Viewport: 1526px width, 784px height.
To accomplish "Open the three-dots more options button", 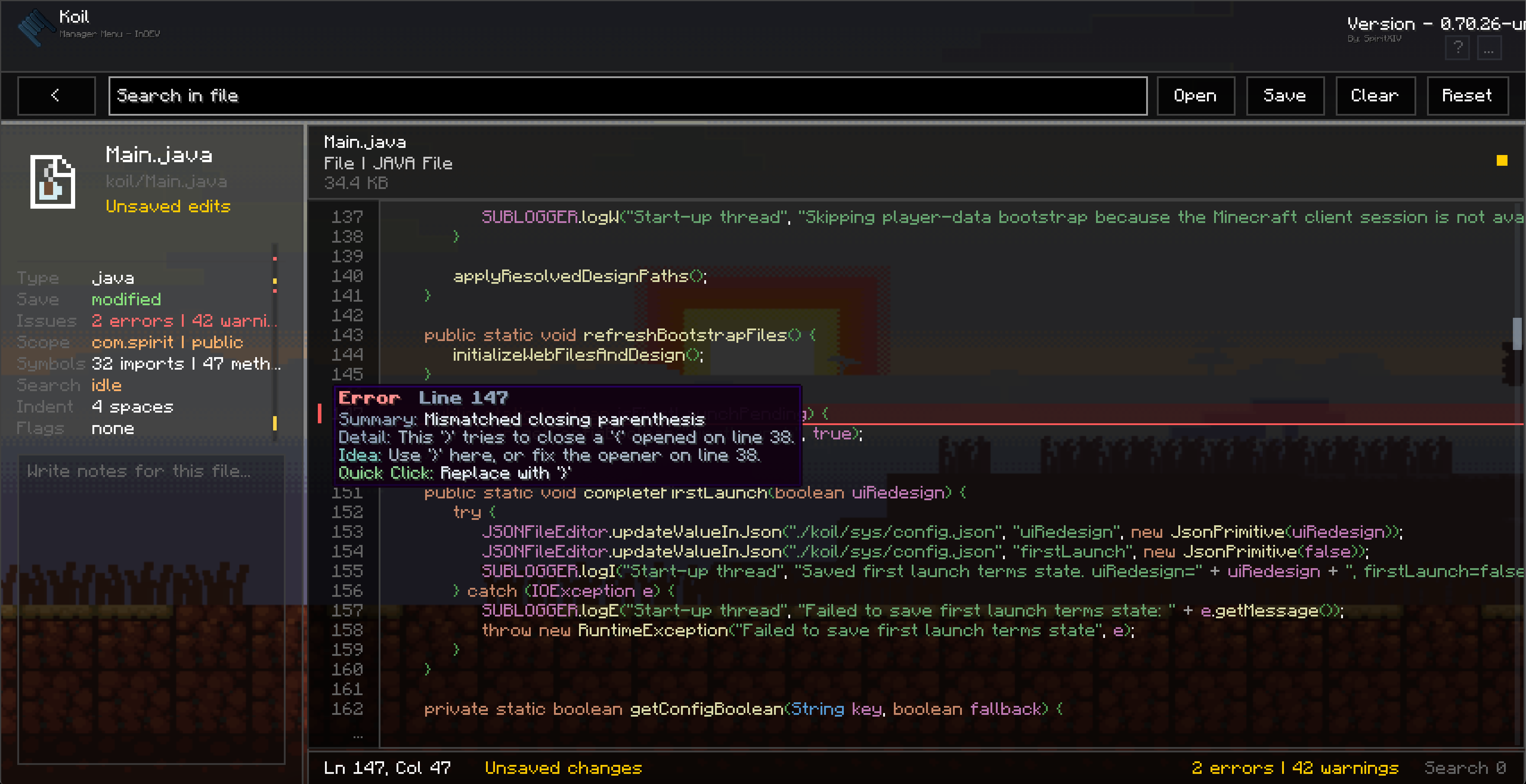I will click(1489, 47).
